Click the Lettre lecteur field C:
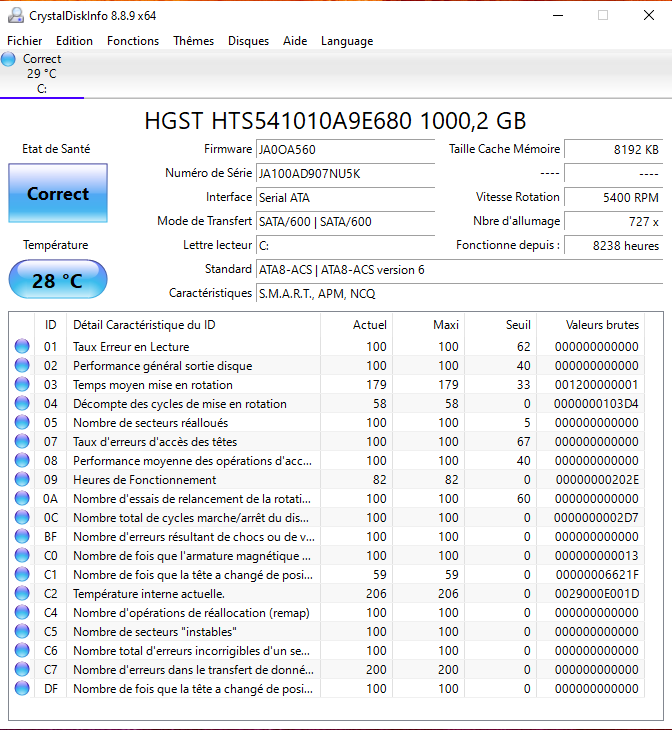 tap(345, 246)
